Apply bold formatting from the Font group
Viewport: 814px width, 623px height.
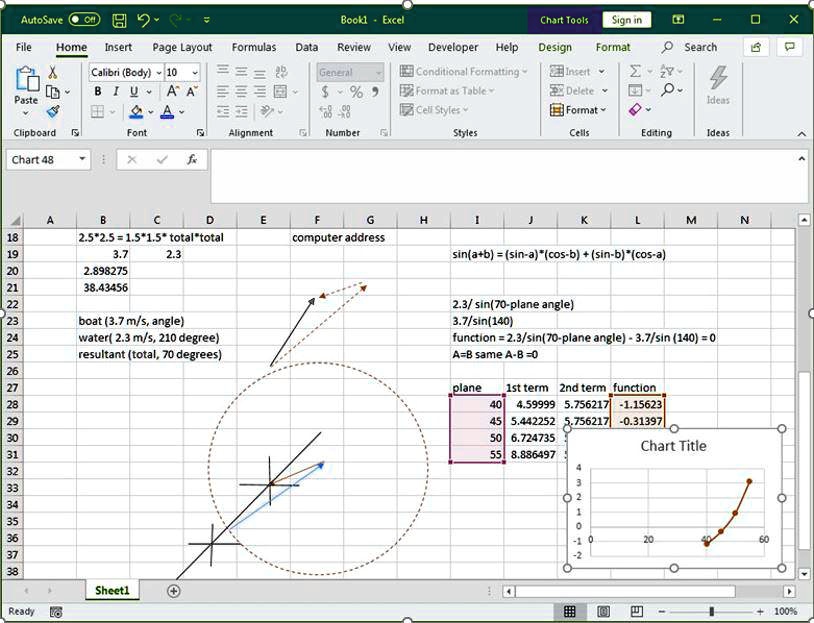coord(97,91)
